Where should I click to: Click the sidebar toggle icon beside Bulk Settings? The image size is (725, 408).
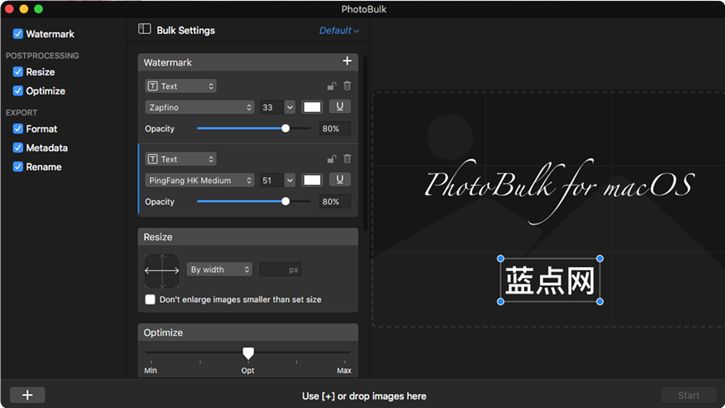point(144,29)
